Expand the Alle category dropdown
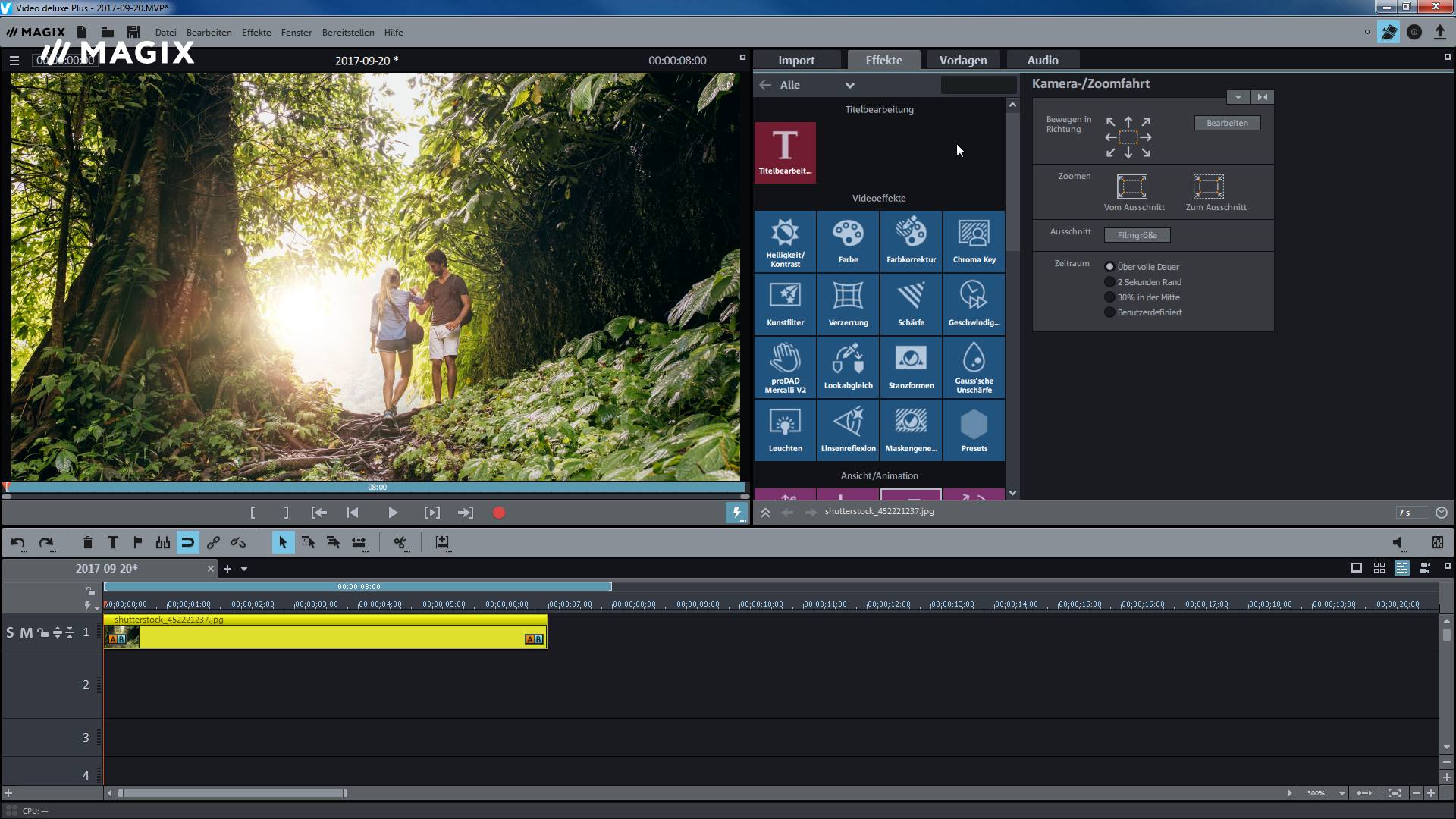Viewport: 1456px width, 819px height. (x=849, y=86)
